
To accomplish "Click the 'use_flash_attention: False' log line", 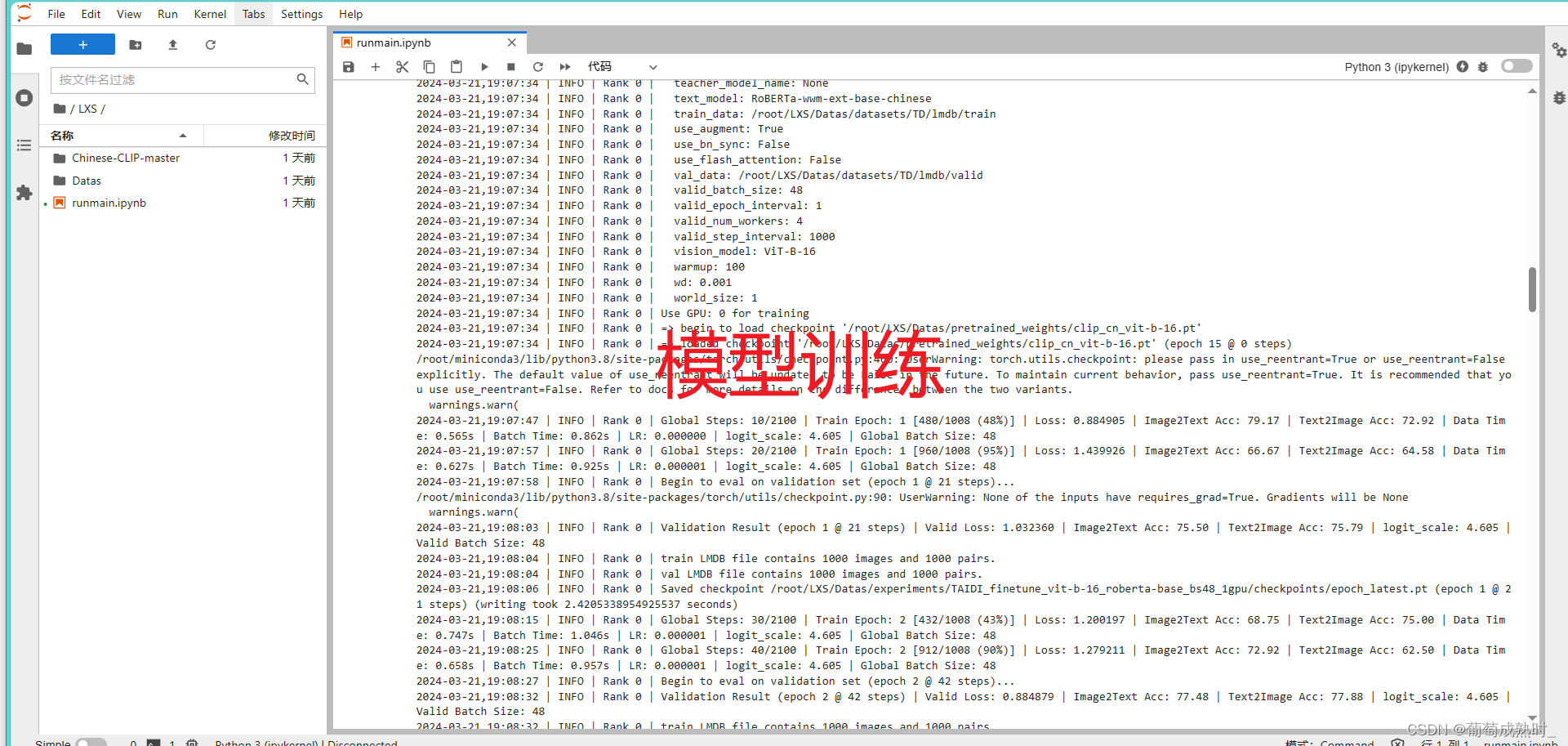I will [757, 160].
